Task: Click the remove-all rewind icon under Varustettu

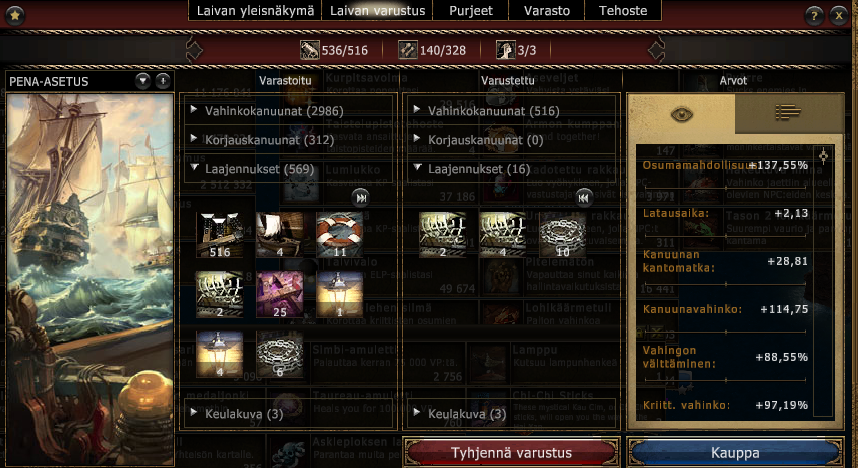Action: [583, 198]
